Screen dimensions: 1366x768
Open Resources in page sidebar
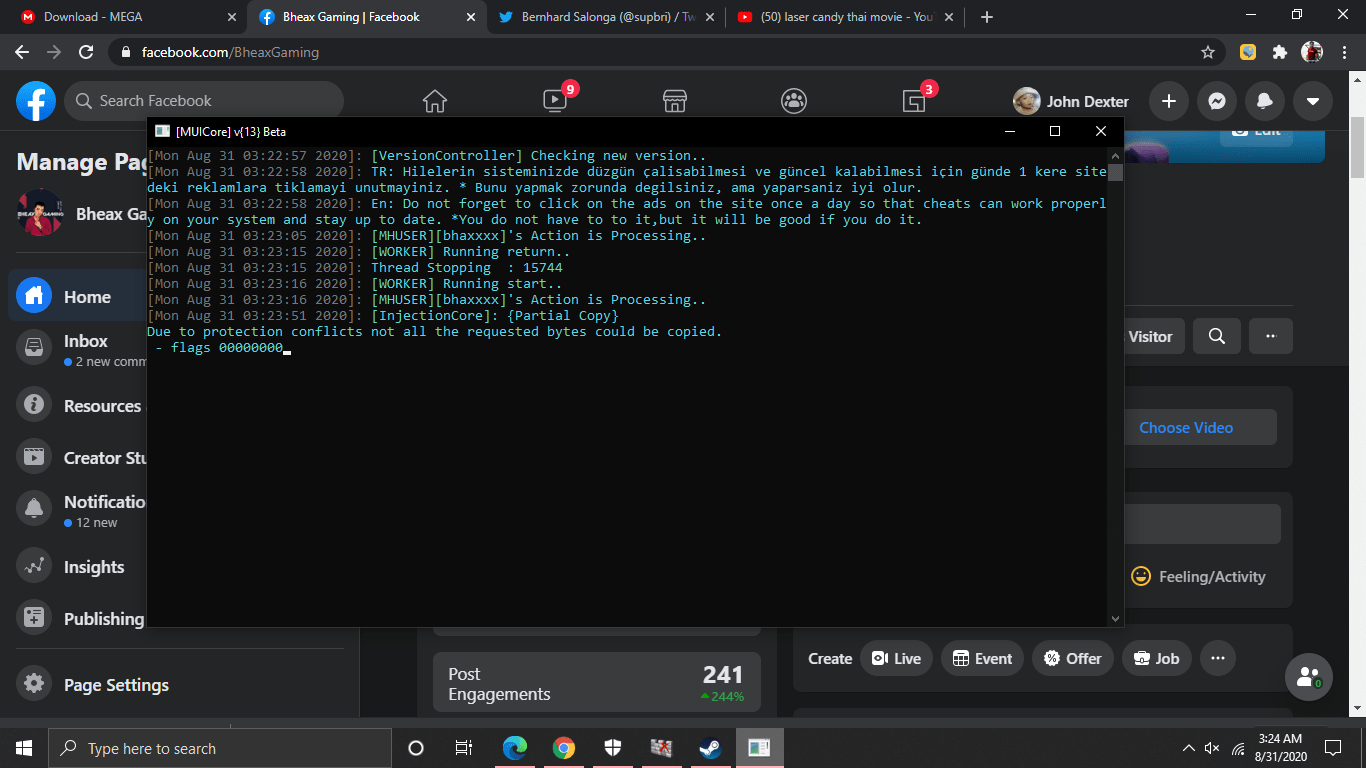click(x=78, y=405)
